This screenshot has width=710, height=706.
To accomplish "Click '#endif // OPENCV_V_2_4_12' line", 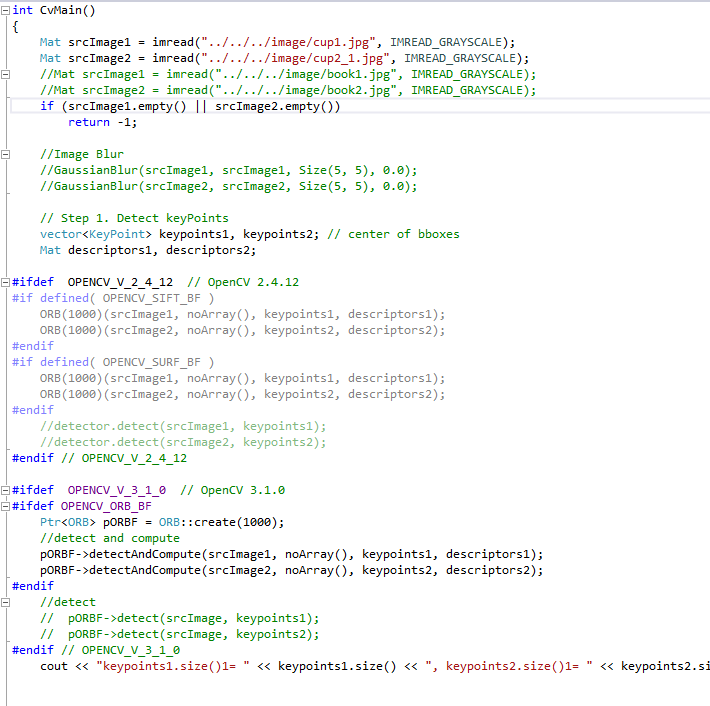I will (100, 458).
